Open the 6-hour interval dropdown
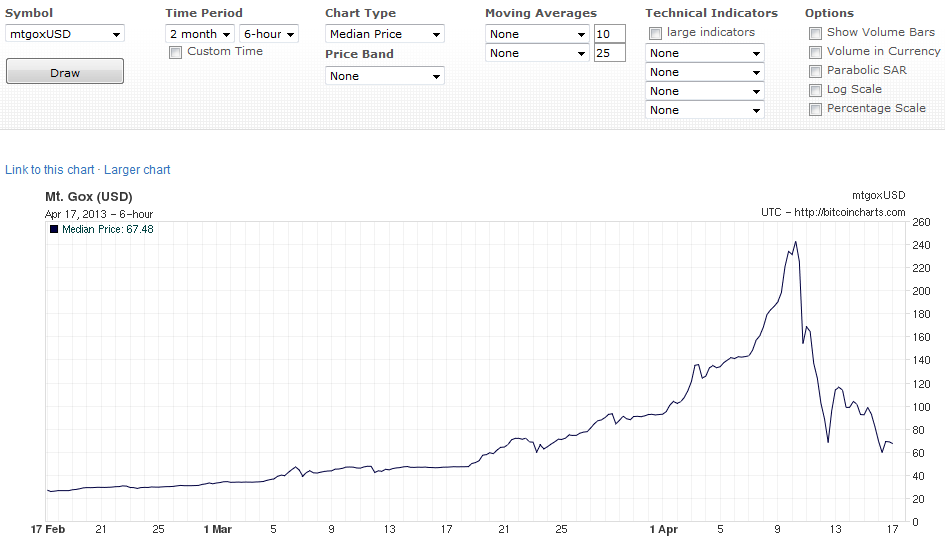945x547 pixels. click(269, 34)
